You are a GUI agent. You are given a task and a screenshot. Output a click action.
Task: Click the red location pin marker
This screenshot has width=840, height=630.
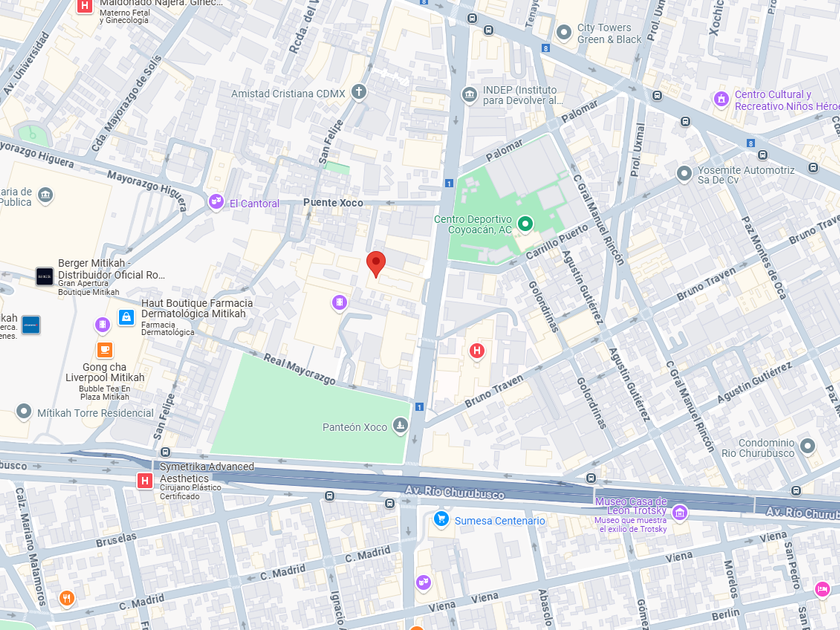pos(376,264)
